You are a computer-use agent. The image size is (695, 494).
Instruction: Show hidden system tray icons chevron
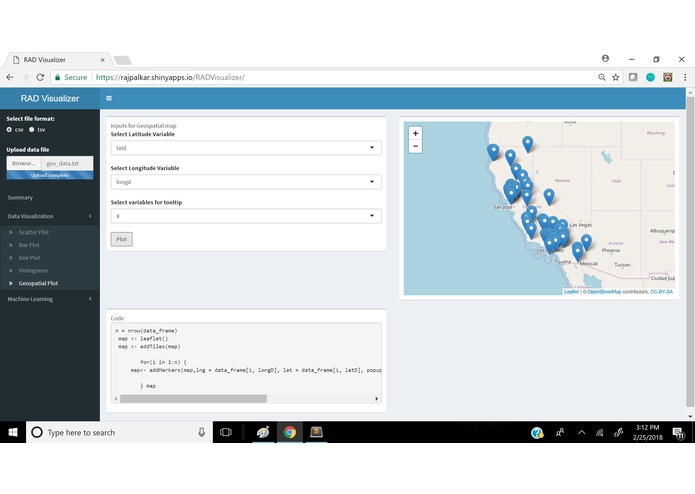pyautogui.click(x=582, y=432)
